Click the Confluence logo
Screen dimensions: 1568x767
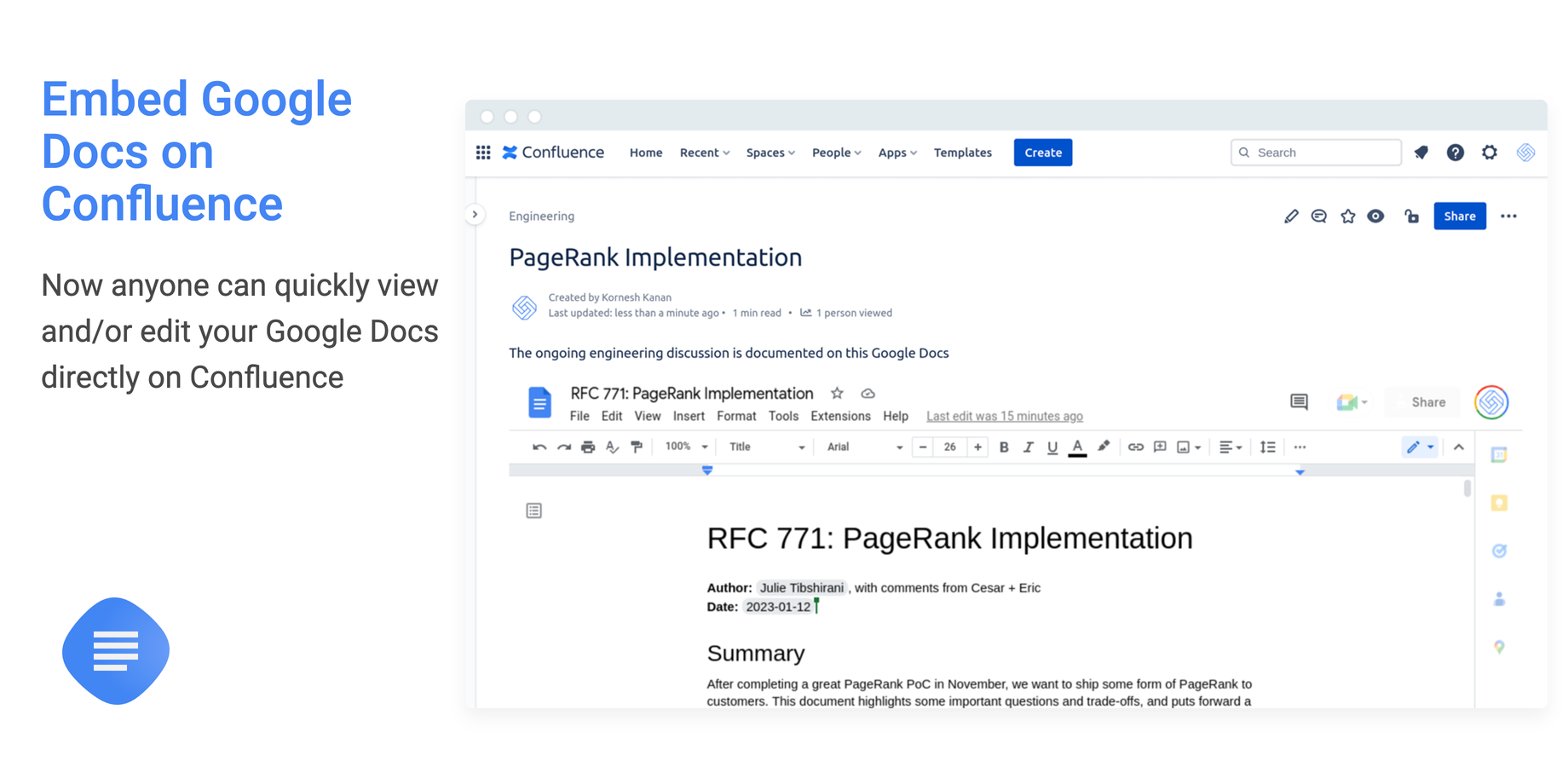(553, 153)
